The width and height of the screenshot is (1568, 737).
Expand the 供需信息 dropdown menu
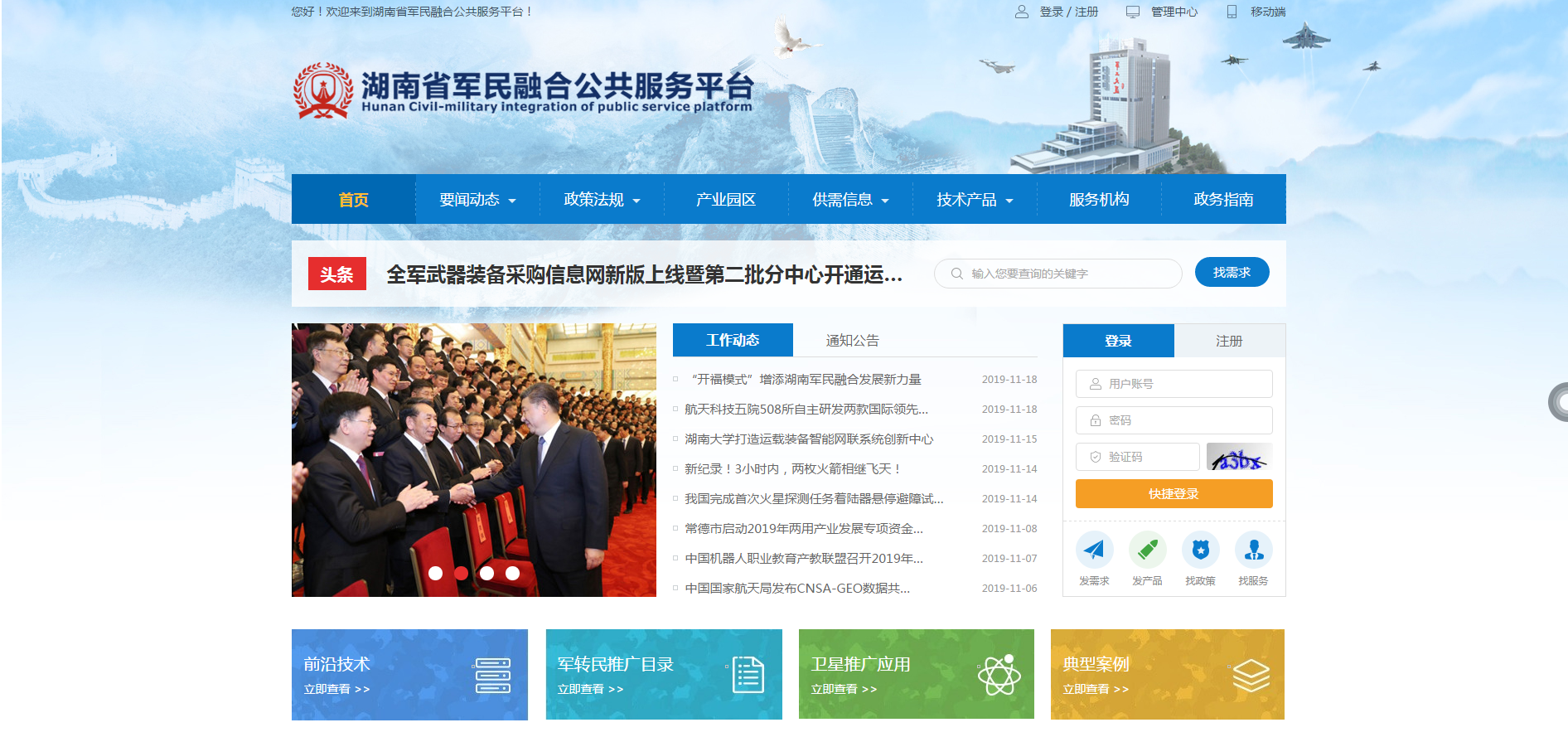(x=850, y=200)
